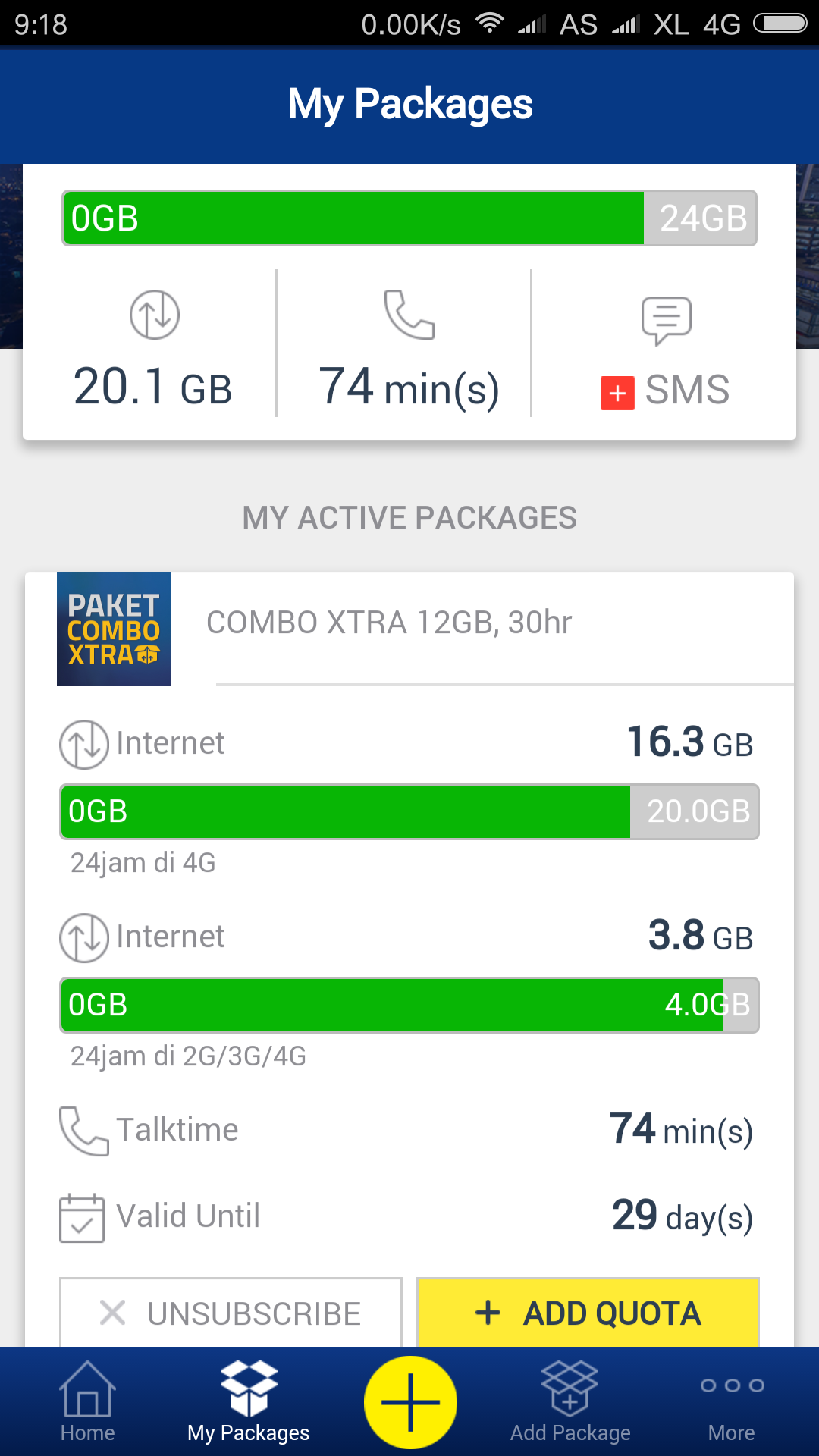819x1456 pixels.
Task: Tap the 20.0GB 4G internet usage bar
Action: [x=409, y=811]
